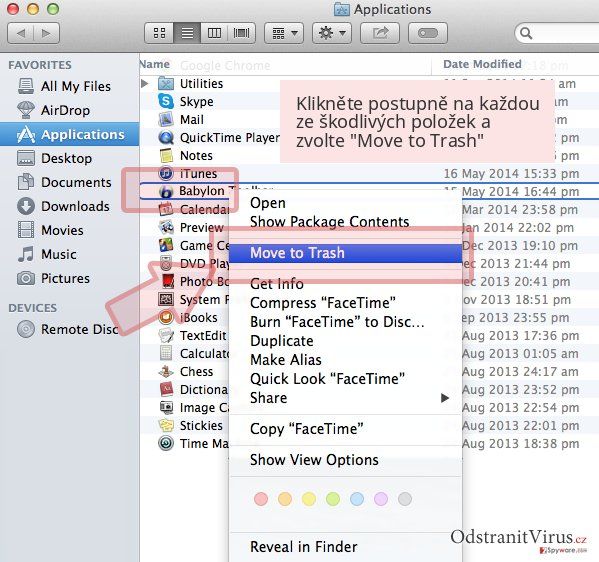Select the Notes application icon
Screen dimensions: 599x562
coord(166,155)
